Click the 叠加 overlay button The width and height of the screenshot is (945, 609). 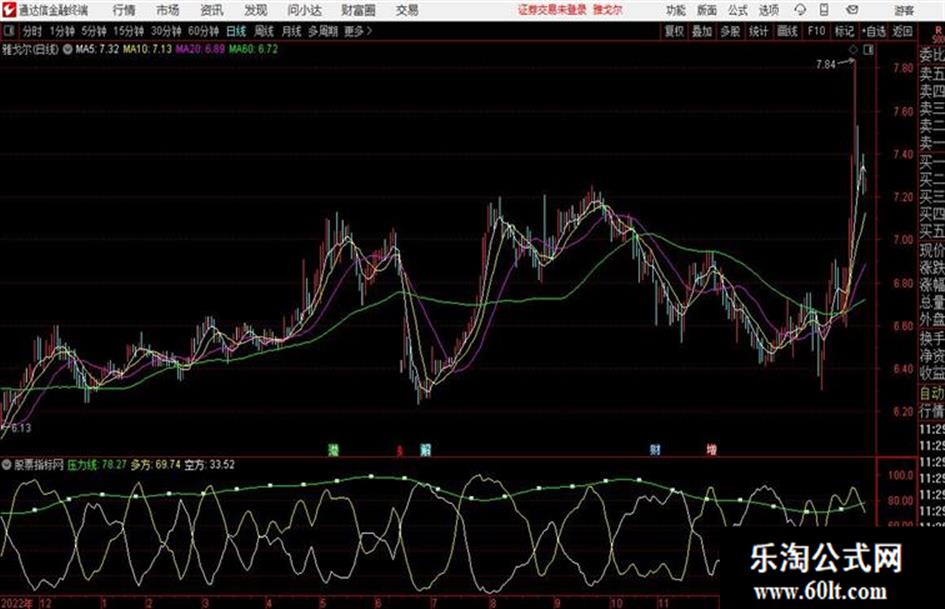[x=702, y=31]
